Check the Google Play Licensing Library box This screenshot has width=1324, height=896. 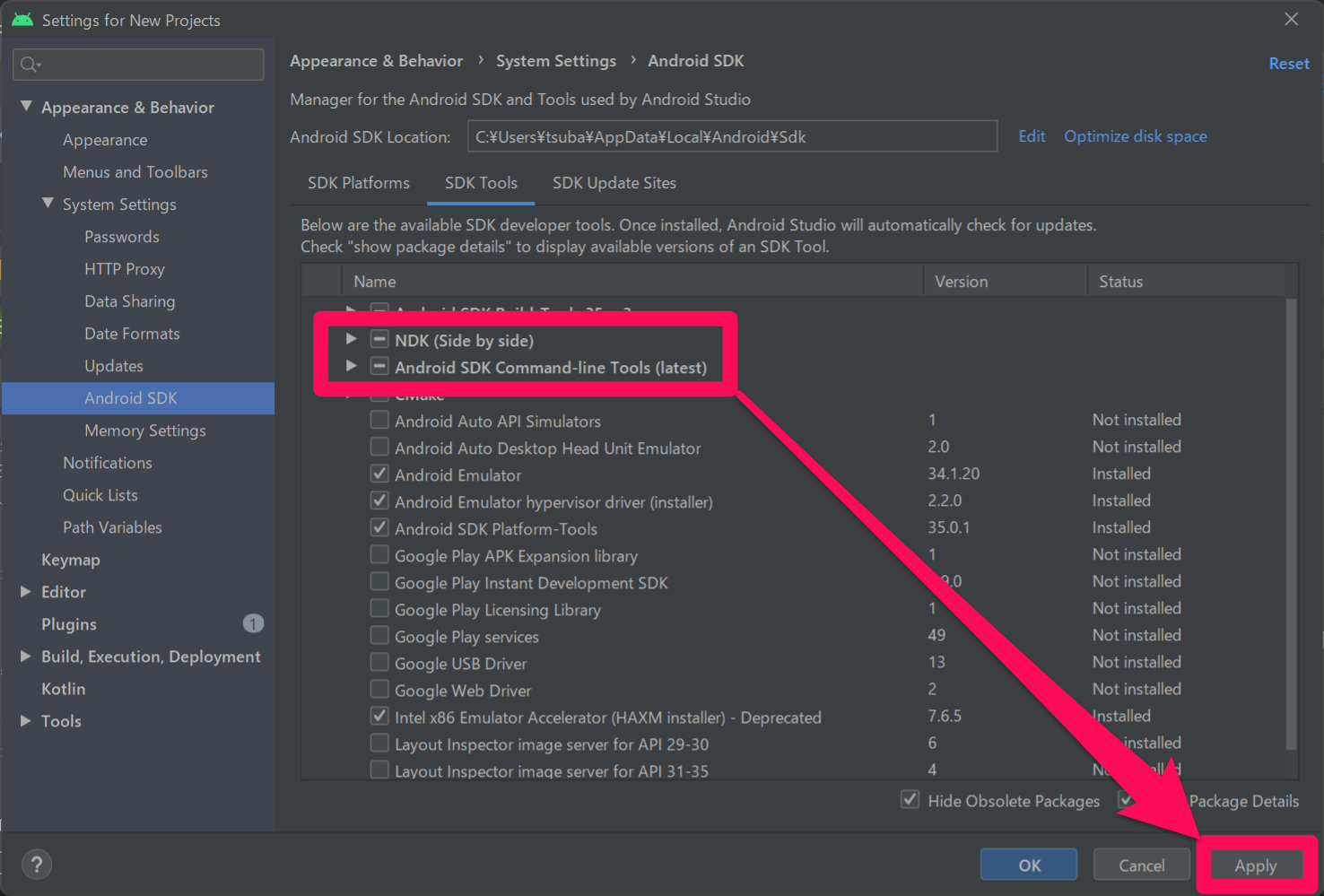coord(379,608)
